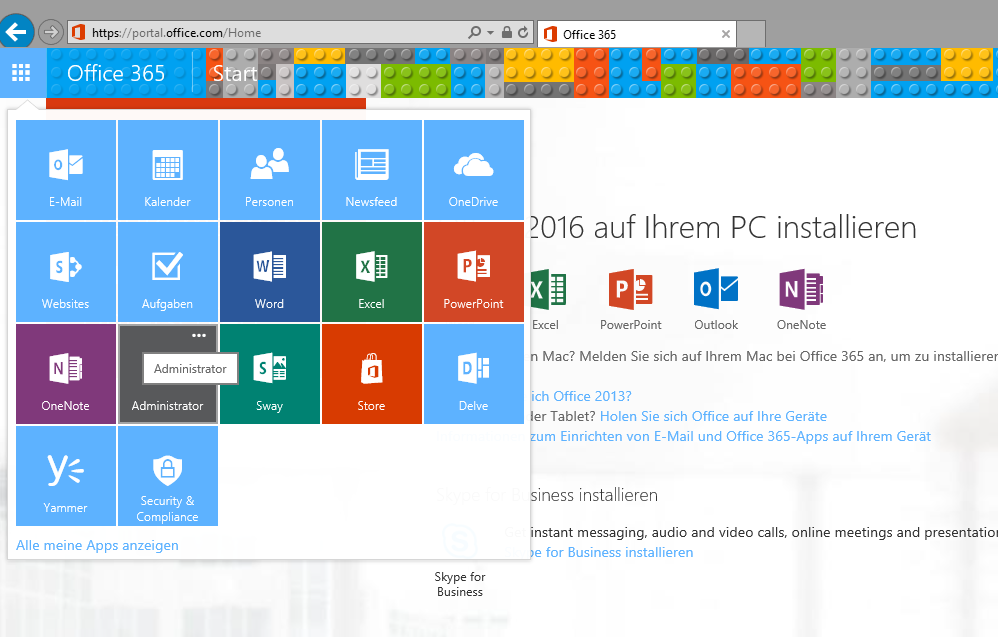Click the Office 2013 question link

(x=581, y=396)
